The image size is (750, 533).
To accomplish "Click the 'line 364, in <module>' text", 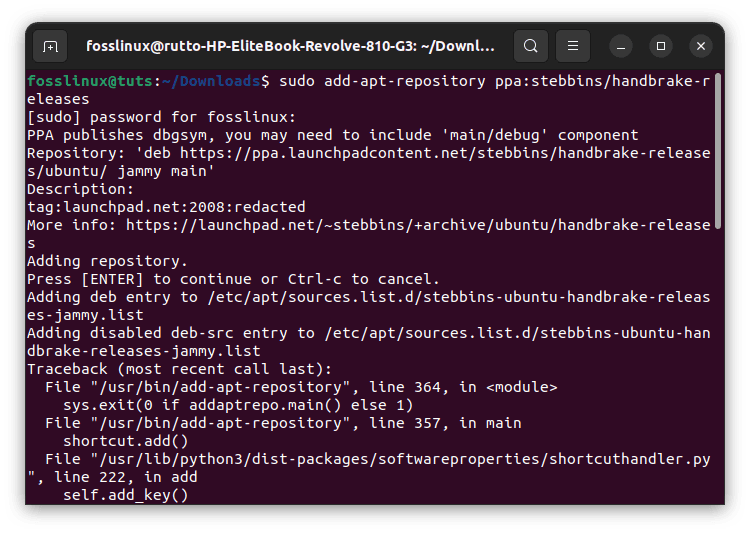I will coord(463,387).
